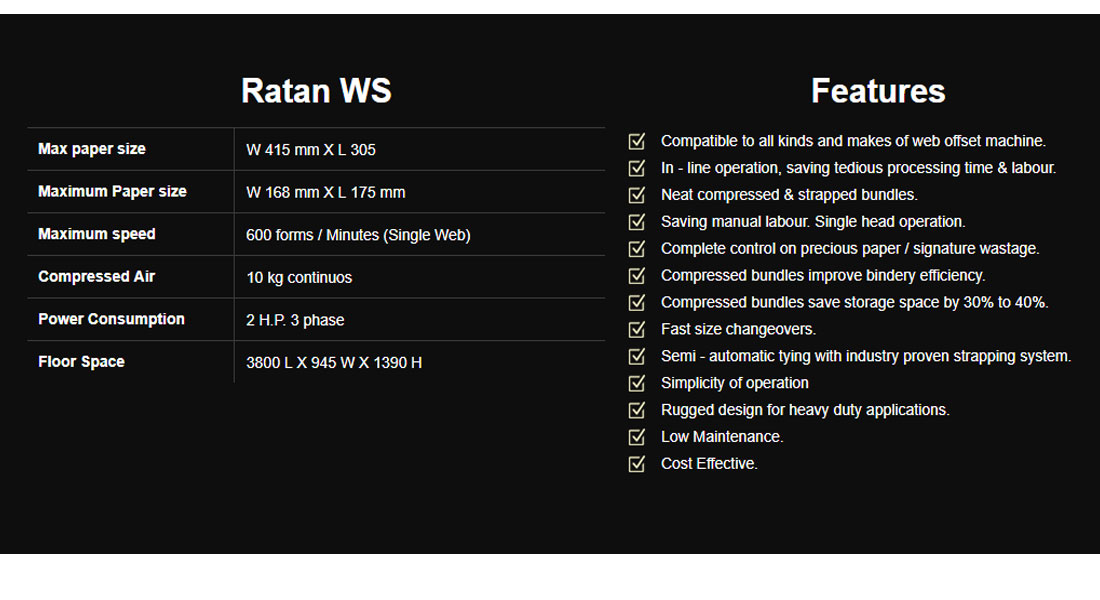Click the "Features" section heading

878,91
